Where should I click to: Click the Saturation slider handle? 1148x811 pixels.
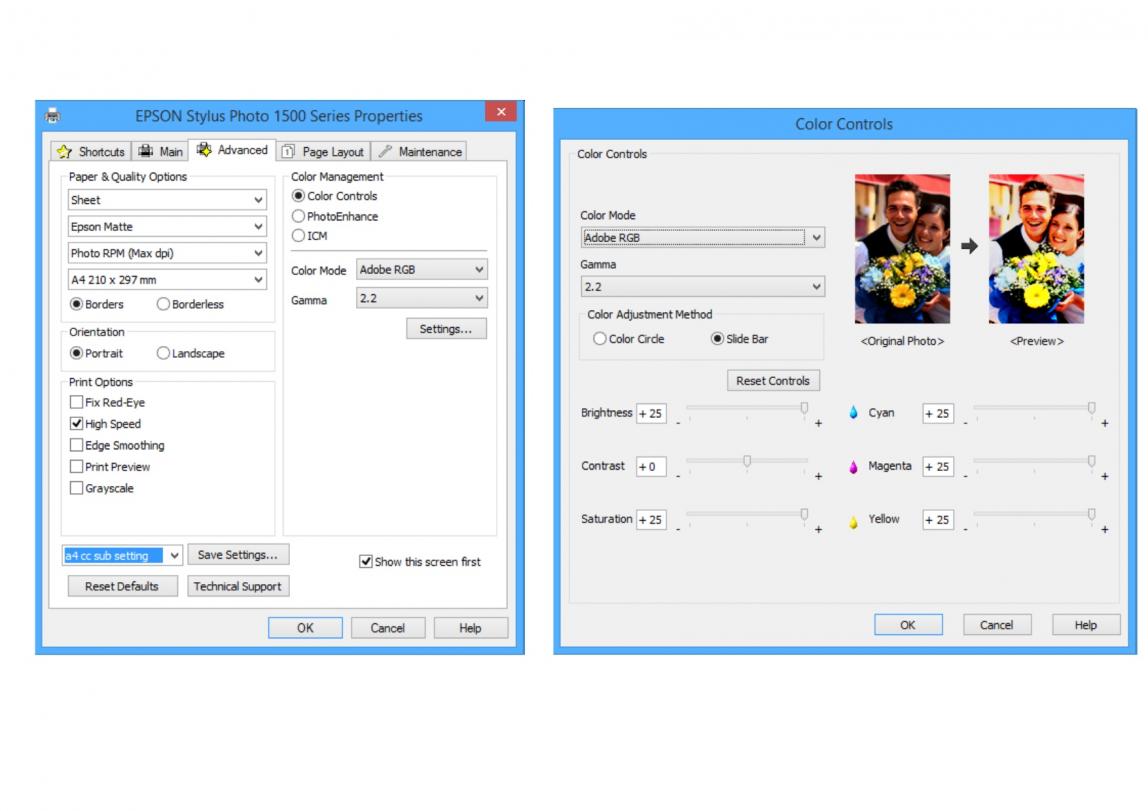coord(804,515)
